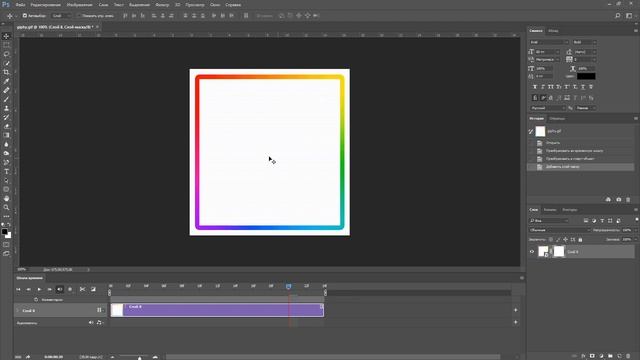The height and width of the screenshot is (360, 640).
Task: Click the foreground color swatch in toolbox
Action: pos(4,232)
